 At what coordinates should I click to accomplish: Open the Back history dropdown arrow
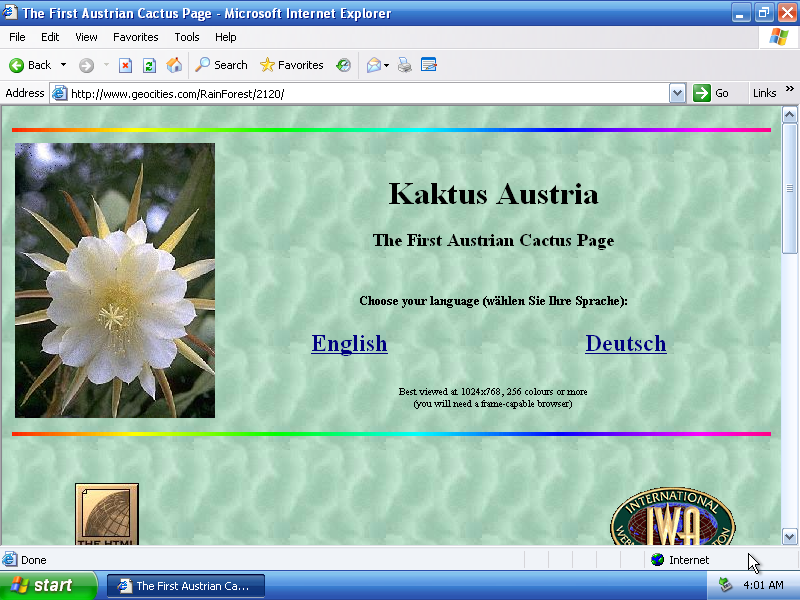coord(63,65)
